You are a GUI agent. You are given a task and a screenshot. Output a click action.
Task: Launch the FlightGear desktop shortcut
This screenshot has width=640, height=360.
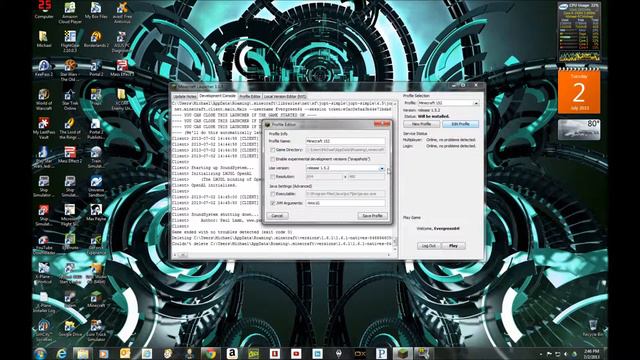click(x=70, y=41)
